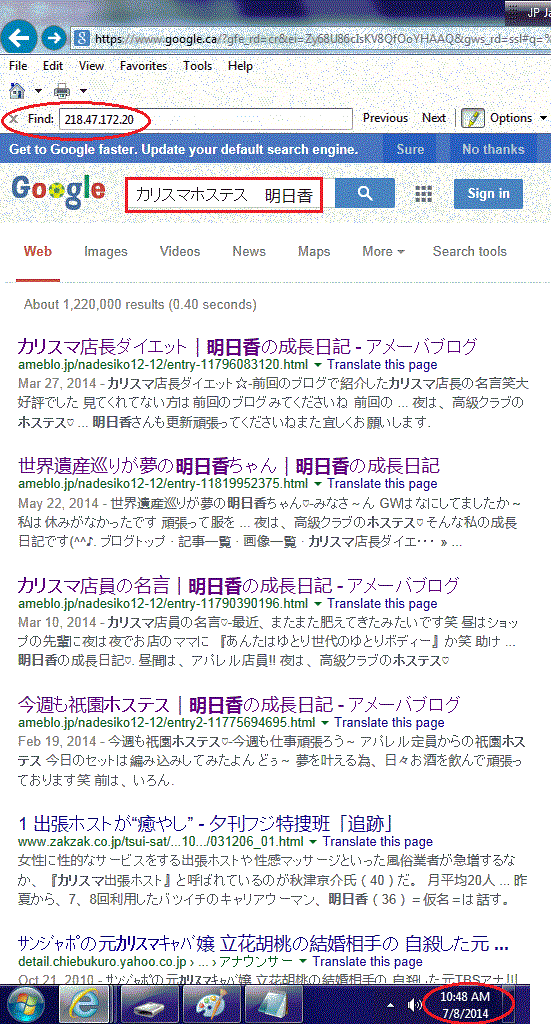This screenshot has width=551, height=1024.
Task: Open the clock showing 10:48 AM
Action: pos(466,1006)
